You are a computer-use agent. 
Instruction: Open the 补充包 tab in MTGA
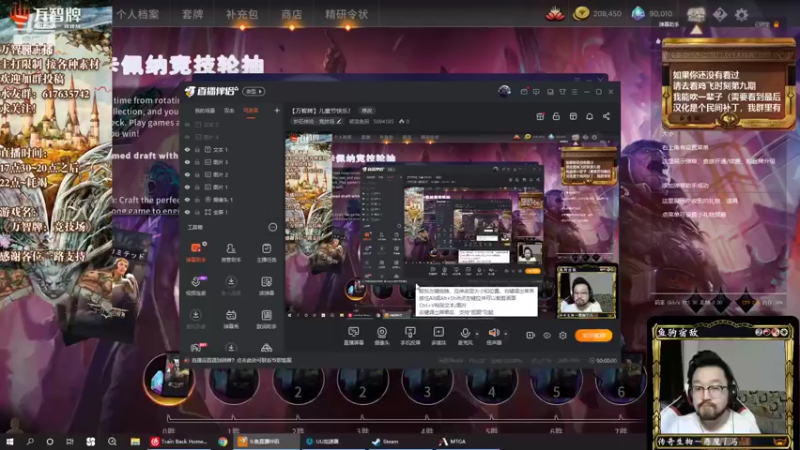click(x=242, y=14)
